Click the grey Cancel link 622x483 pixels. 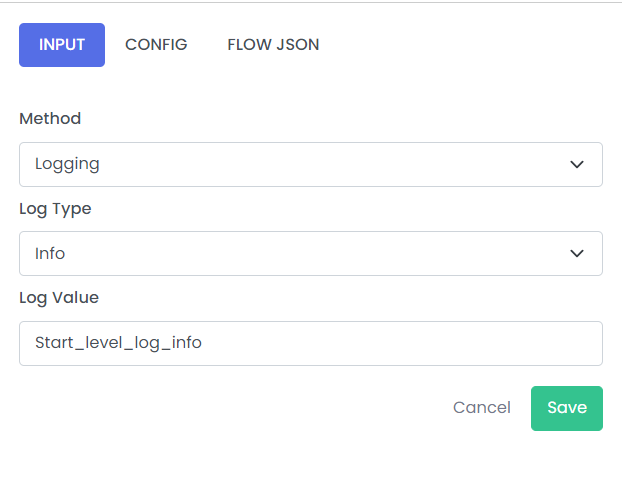(482, 408)
